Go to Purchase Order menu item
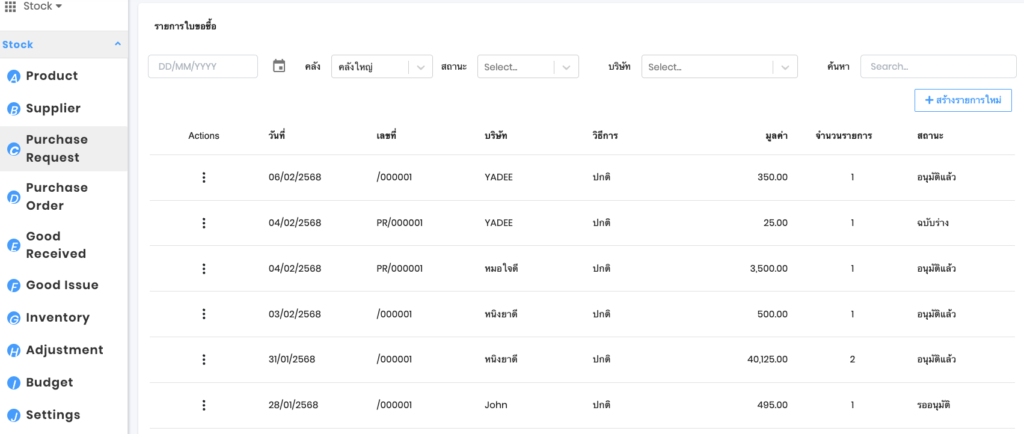1024x434 pixels. 56,197
